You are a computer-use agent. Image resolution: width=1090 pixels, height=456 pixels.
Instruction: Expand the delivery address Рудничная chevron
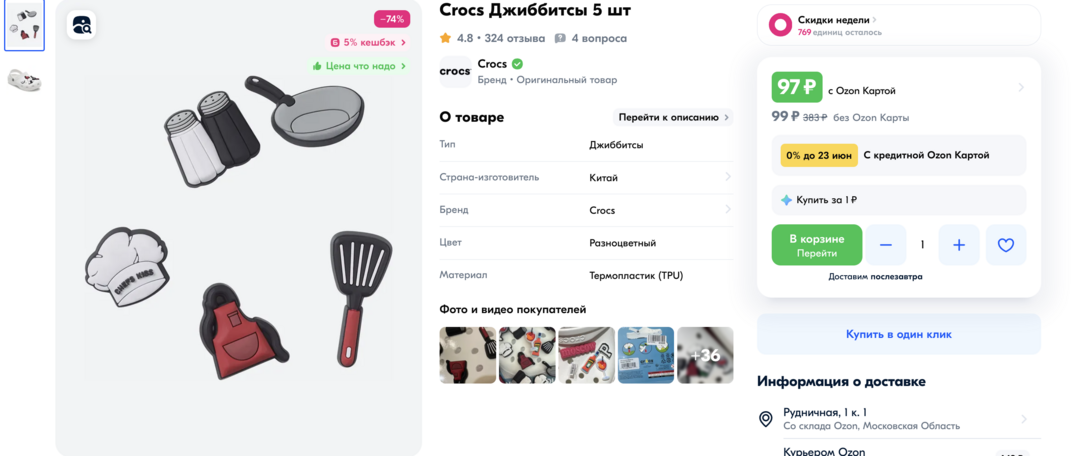1024,419
